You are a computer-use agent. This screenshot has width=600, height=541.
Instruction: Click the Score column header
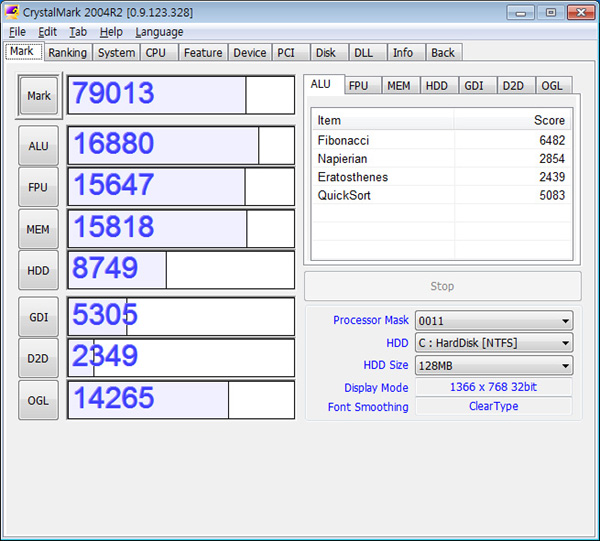(x=513, y=120)
